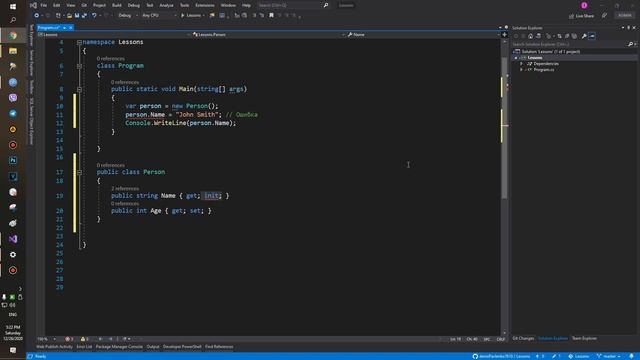The width and height of the screenshot is (640, 360).
Task: Open the Error List panel tab
Action: coord(84,347)
